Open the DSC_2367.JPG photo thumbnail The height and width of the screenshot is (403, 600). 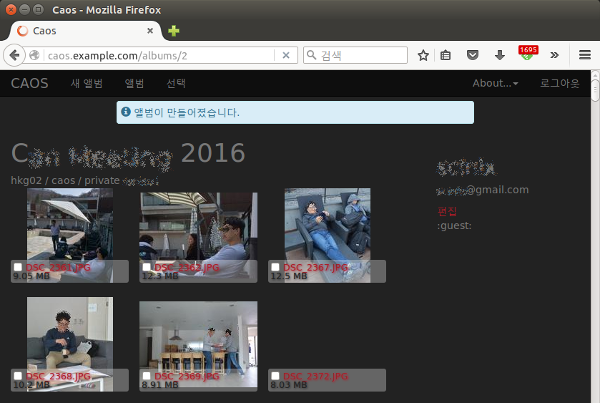327,225
